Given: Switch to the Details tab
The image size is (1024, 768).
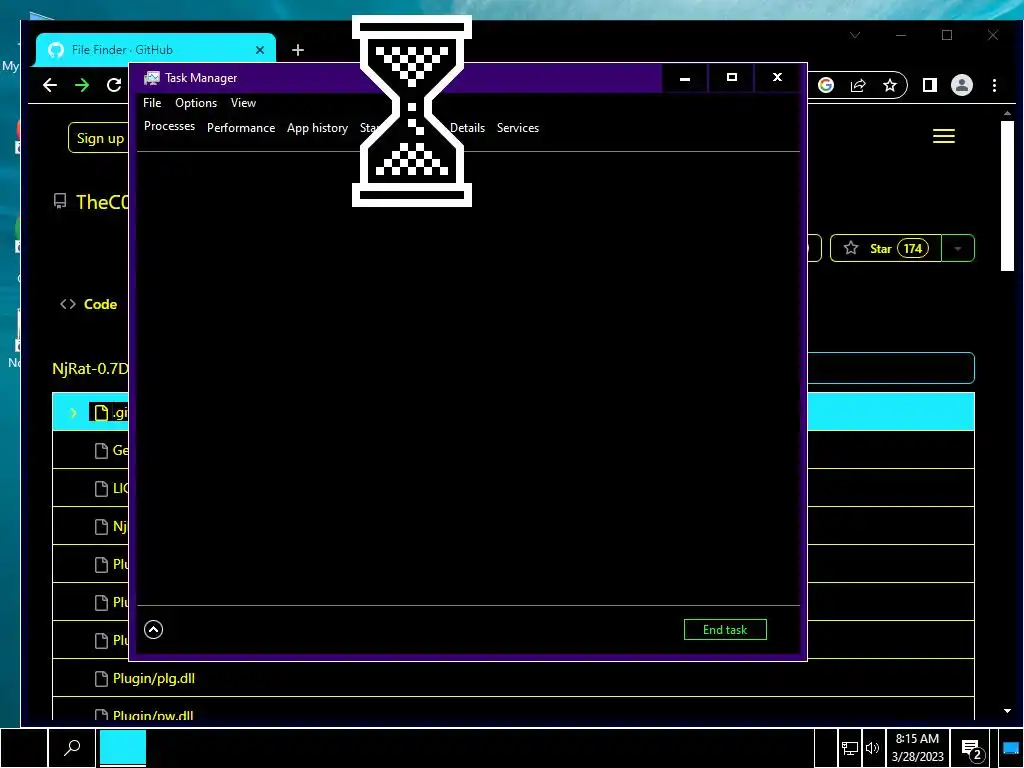Looking at the screenshot, I should [468, 128].
